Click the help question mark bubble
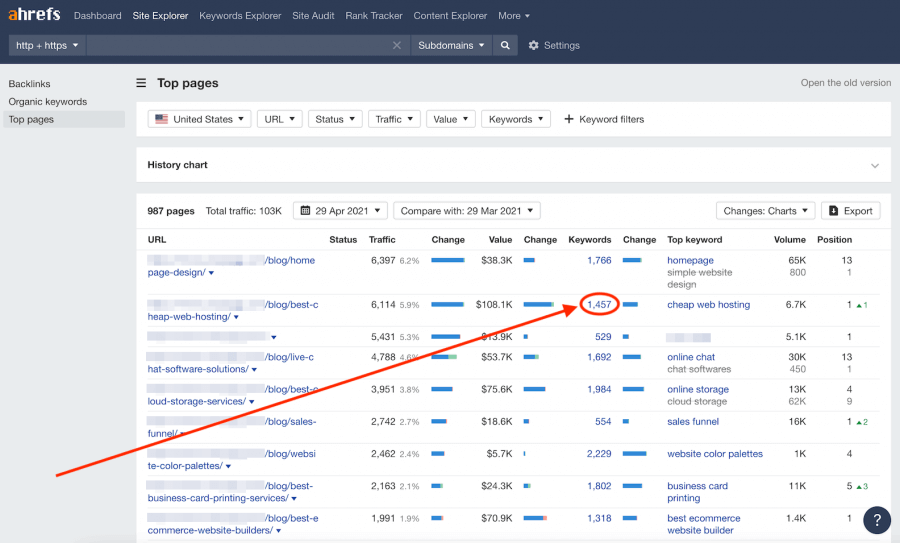The image size is (900, 543). click(877, 520)
